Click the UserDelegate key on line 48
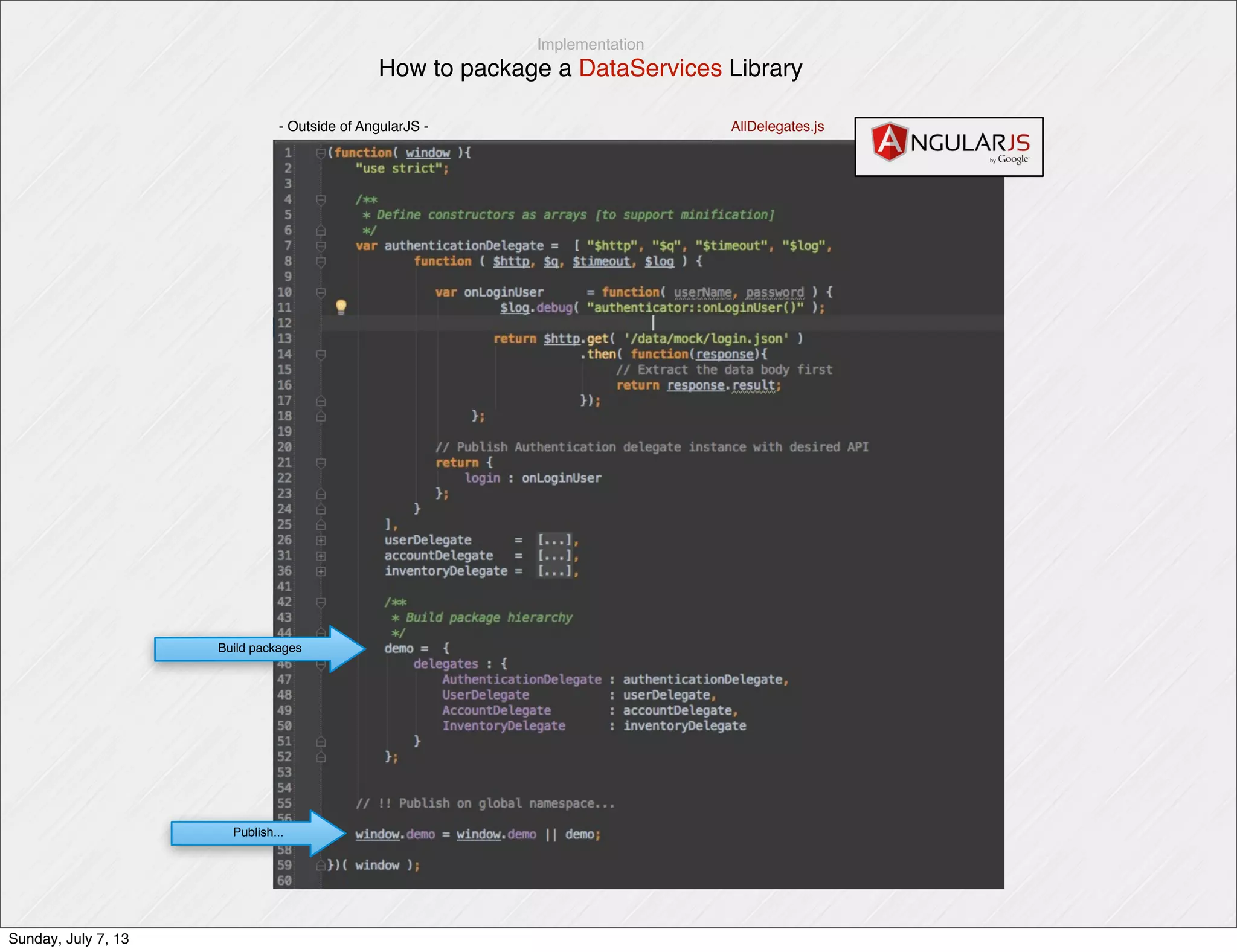Image resolution: width=1237 pixels, height=952 pixels. coord(486,695)
